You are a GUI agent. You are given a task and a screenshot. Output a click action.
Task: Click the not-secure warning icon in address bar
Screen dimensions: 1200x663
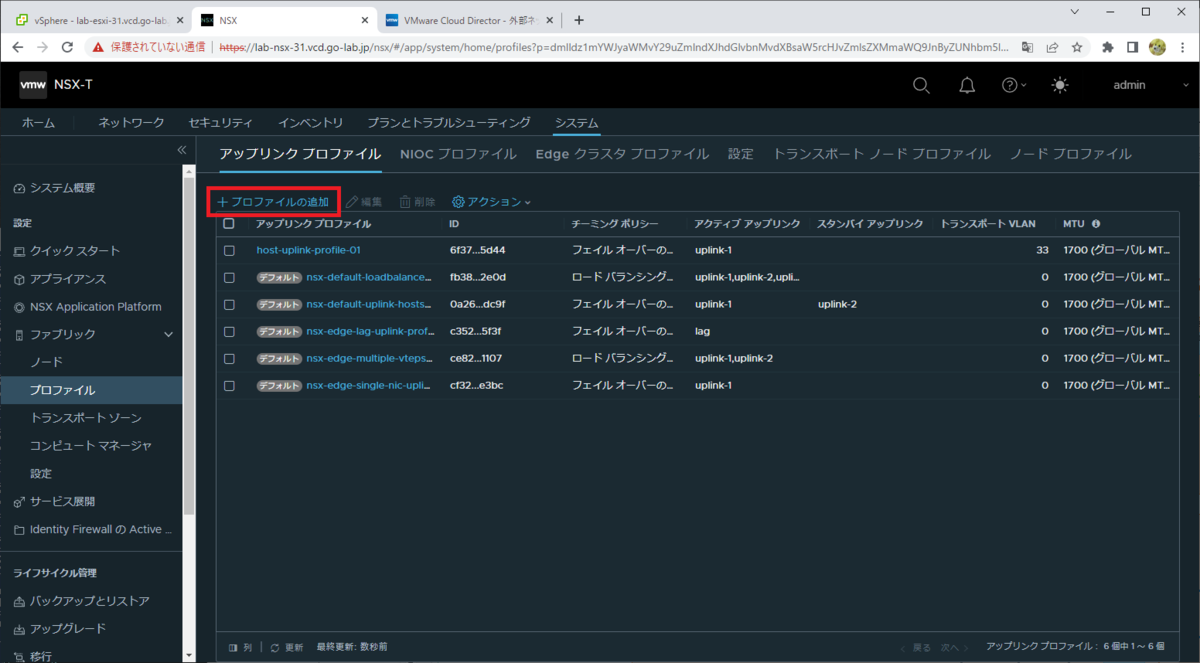click(x=98, y=47)
